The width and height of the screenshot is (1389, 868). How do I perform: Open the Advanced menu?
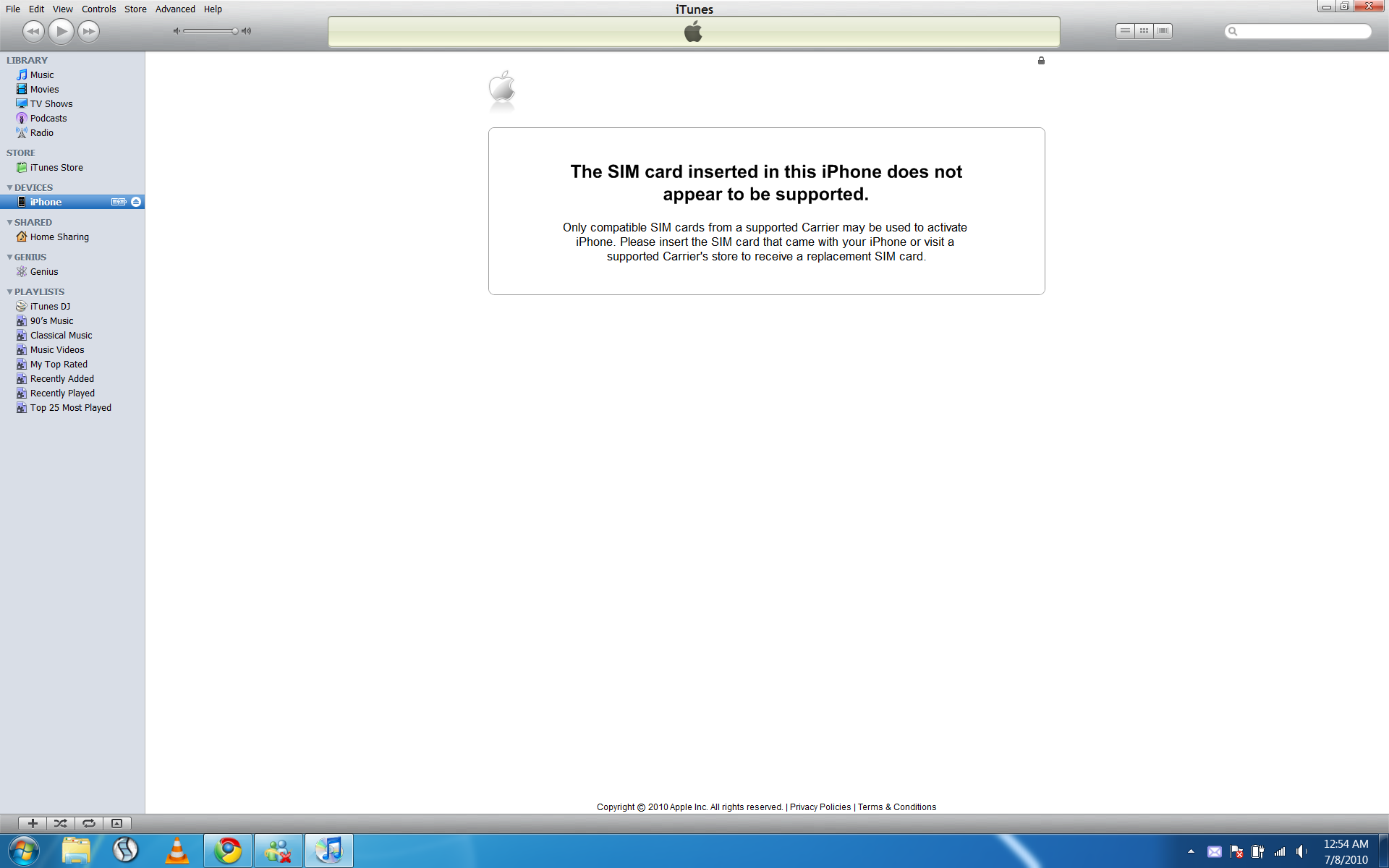175,9
